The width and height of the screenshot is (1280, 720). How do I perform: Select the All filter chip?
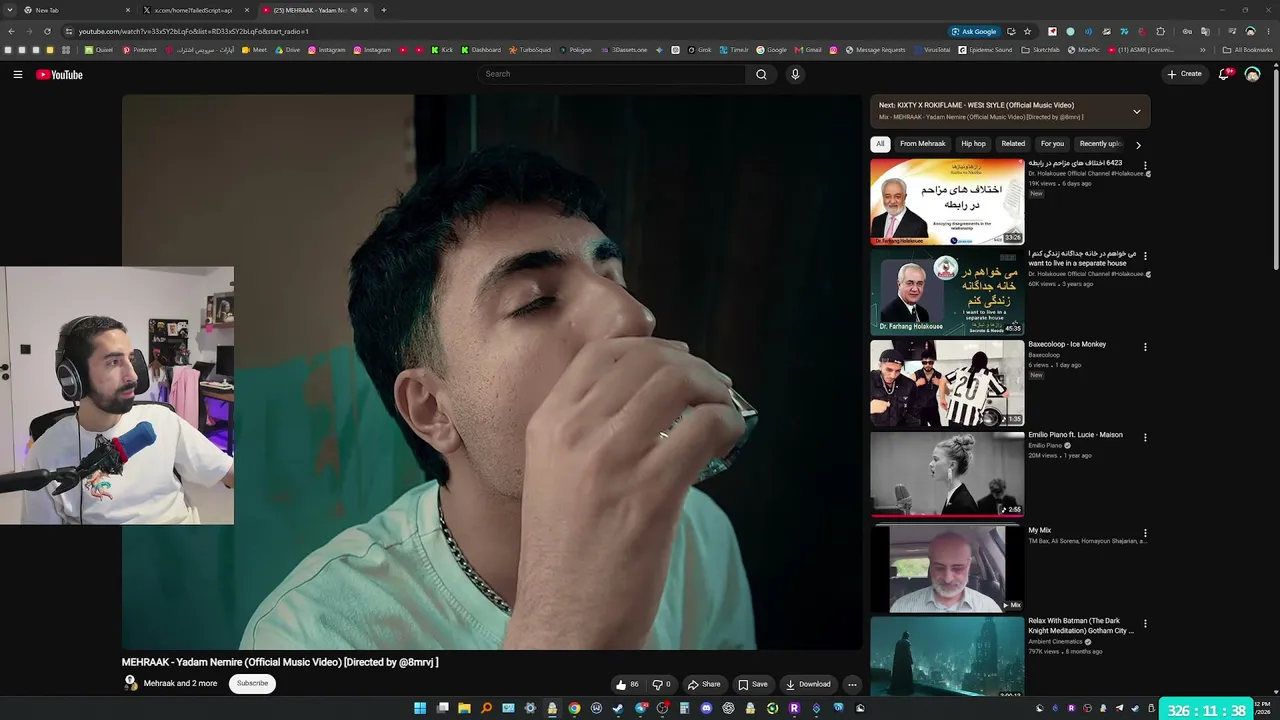(x=880, y=144)
